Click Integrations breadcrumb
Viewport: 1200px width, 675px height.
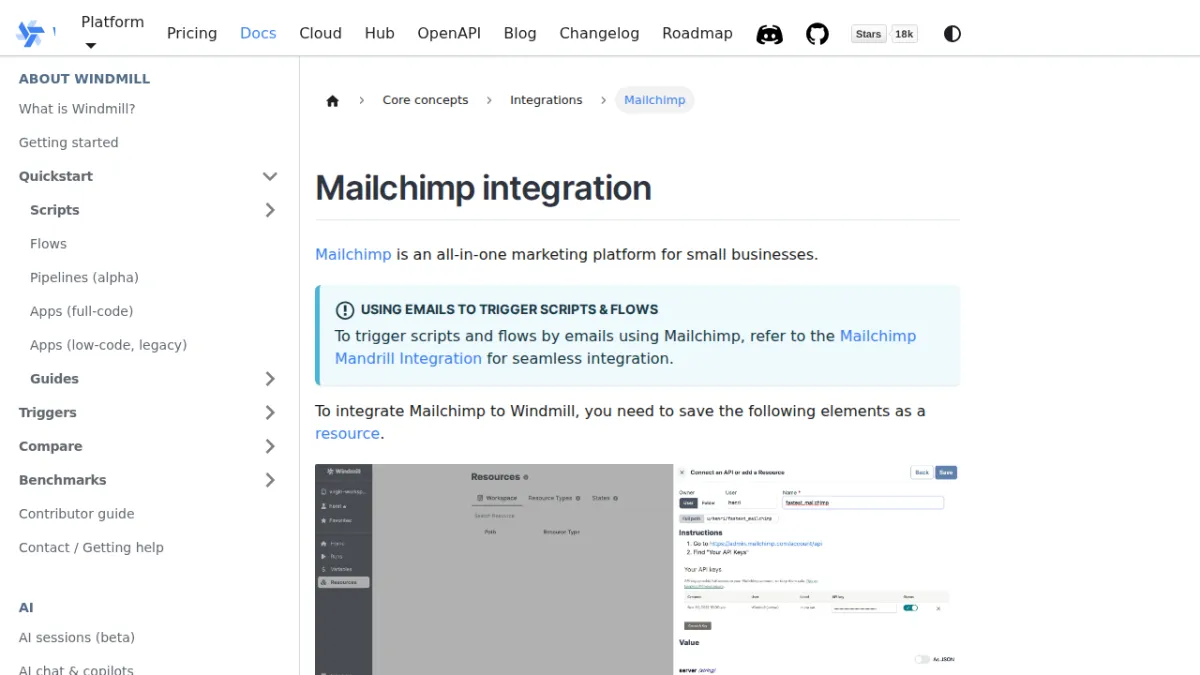[x=546, y=100]
